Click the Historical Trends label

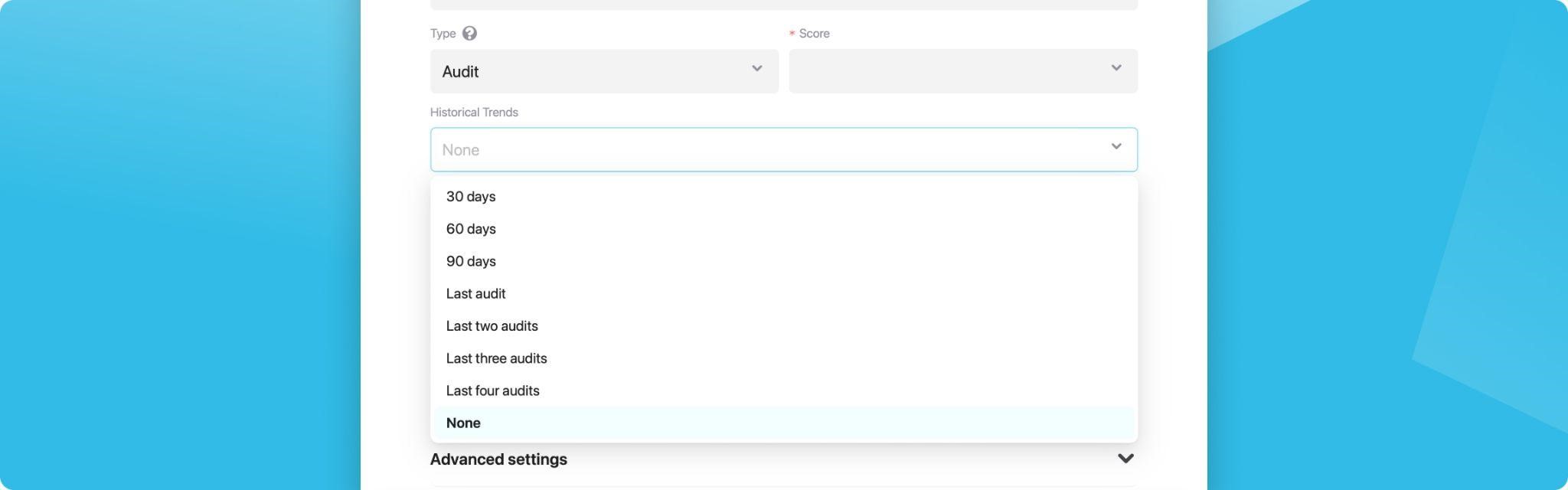point(474,113)
